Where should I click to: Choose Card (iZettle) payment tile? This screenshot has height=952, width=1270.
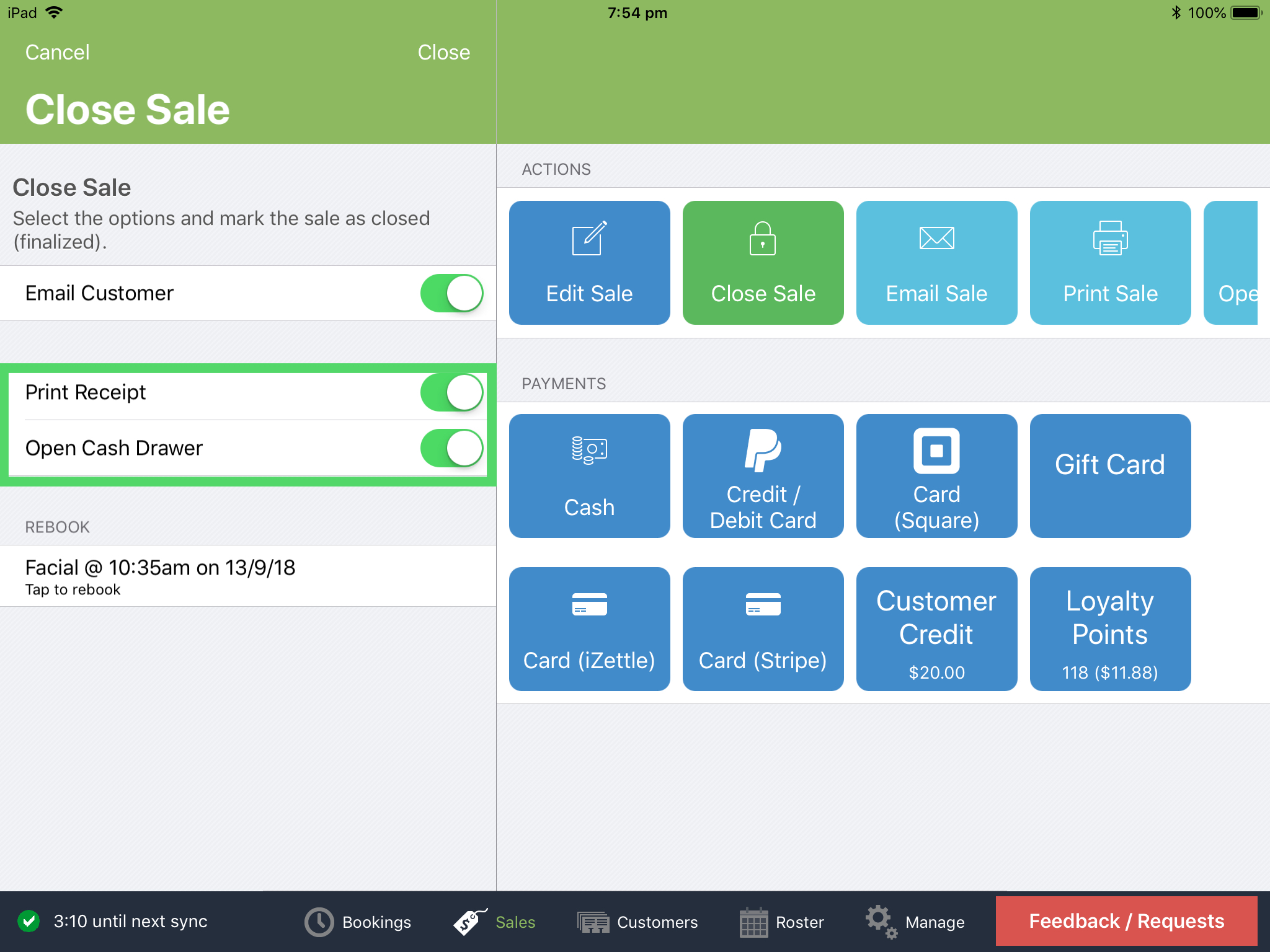coord(589,628)
